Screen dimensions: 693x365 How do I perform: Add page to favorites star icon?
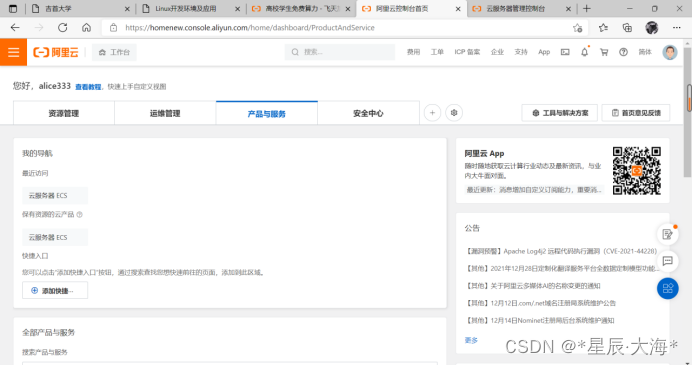coord(577,28)
